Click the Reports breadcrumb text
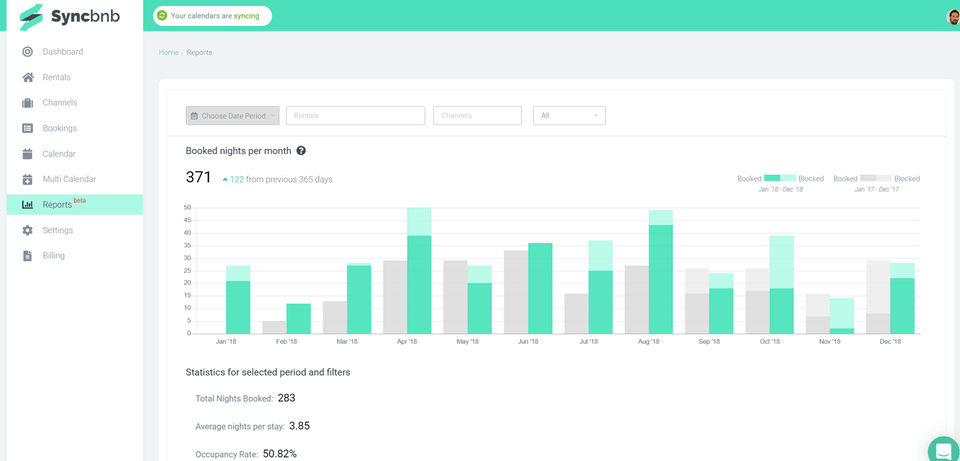 click(200, 53)
